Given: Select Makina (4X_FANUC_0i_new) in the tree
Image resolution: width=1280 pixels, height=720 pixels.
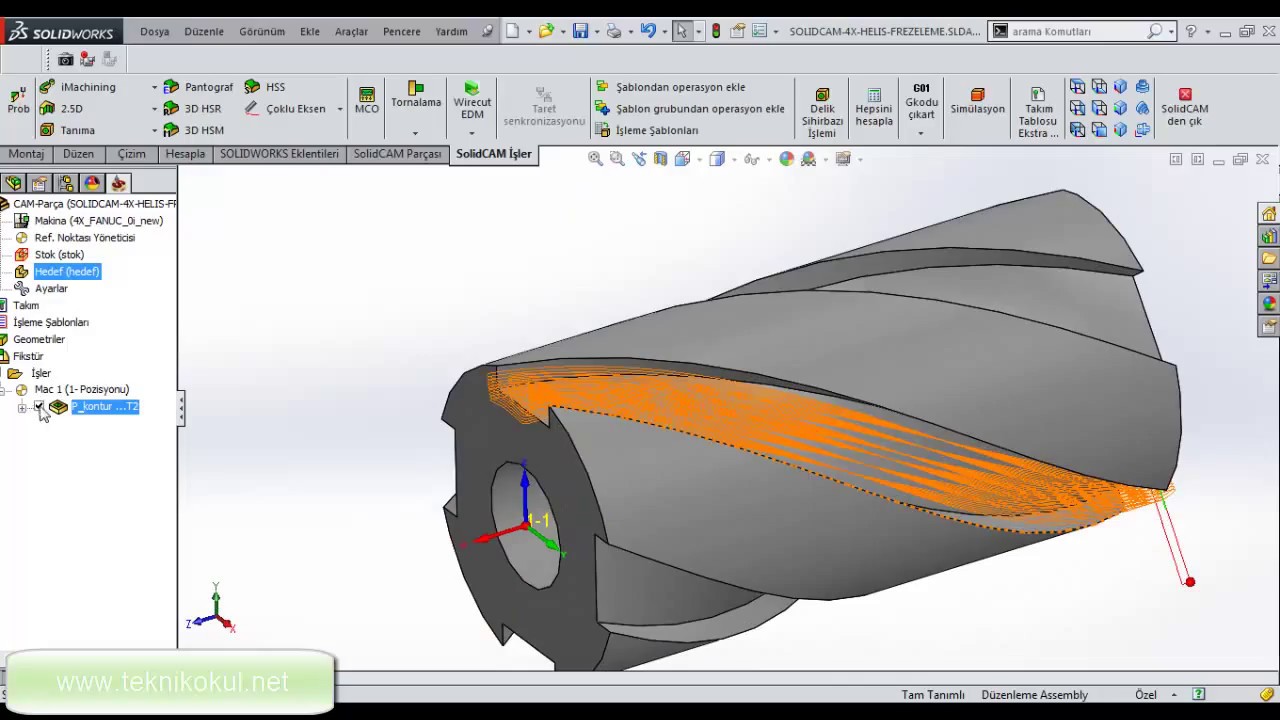Looking at the screenshot, I should pos(98,221).
